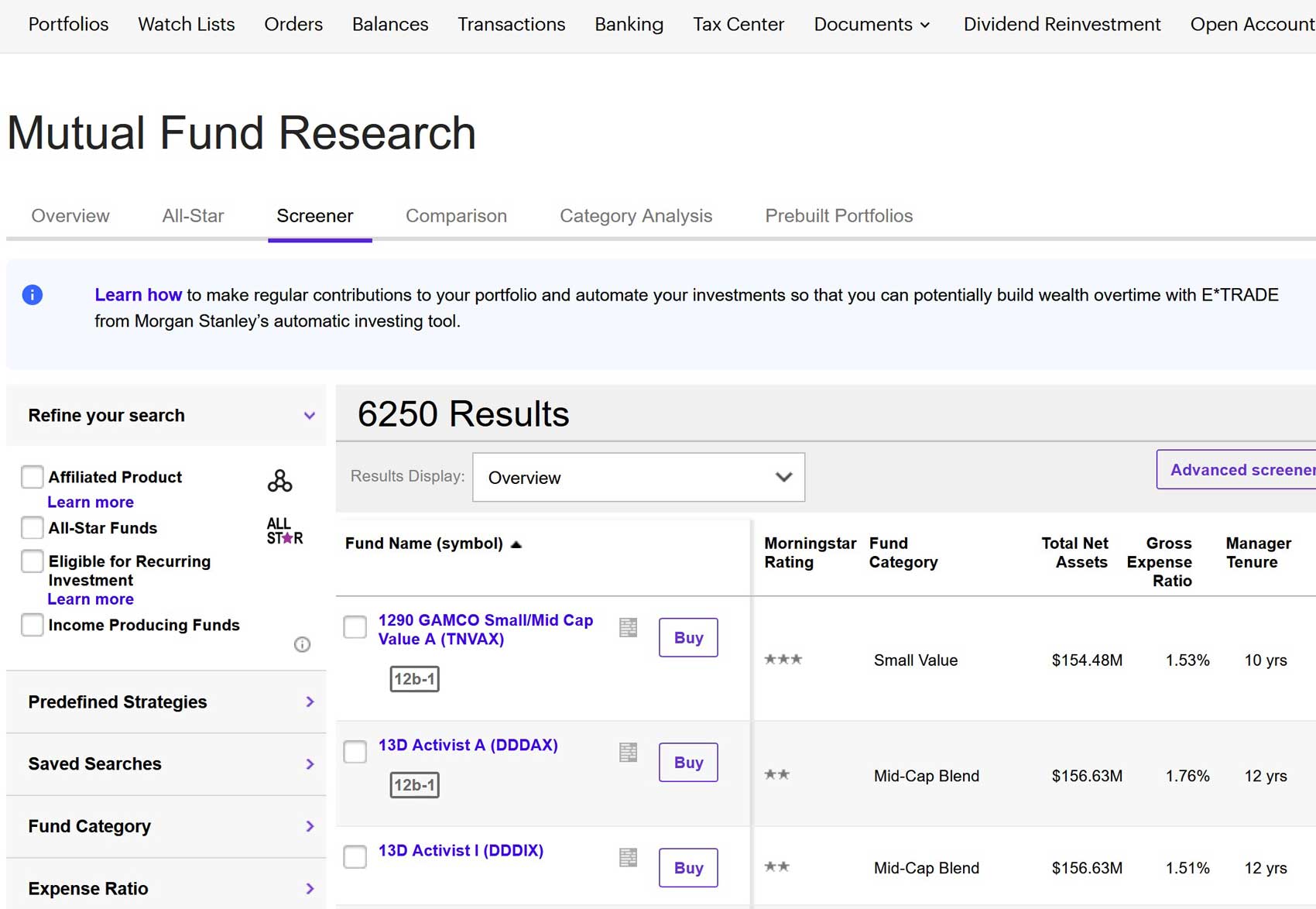The image size is (1316, 909).
Task: Click the 1.76% expense ratio value
Action: [1187, 776]
